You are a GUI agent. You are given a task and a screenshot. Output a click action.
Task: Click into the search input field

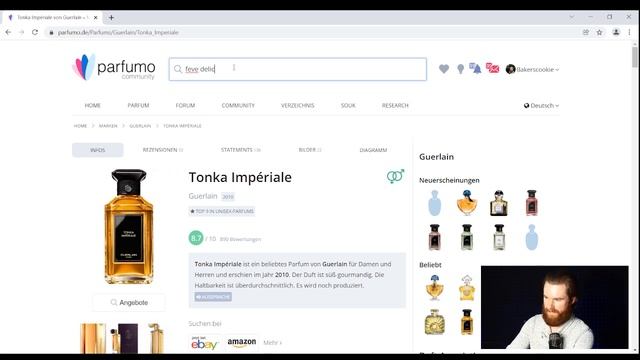tap(298, 69)
